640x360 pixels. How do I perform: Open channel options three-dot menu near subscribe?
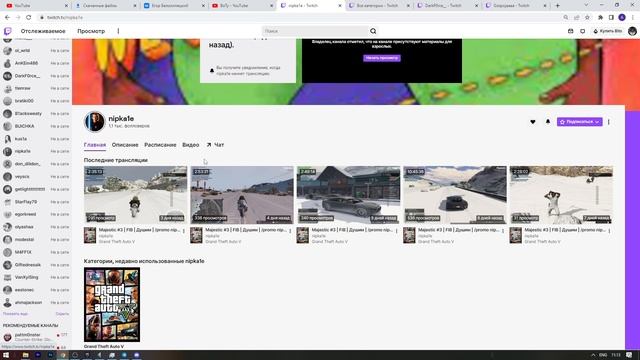pyautogui.click(x=609, y=122)
